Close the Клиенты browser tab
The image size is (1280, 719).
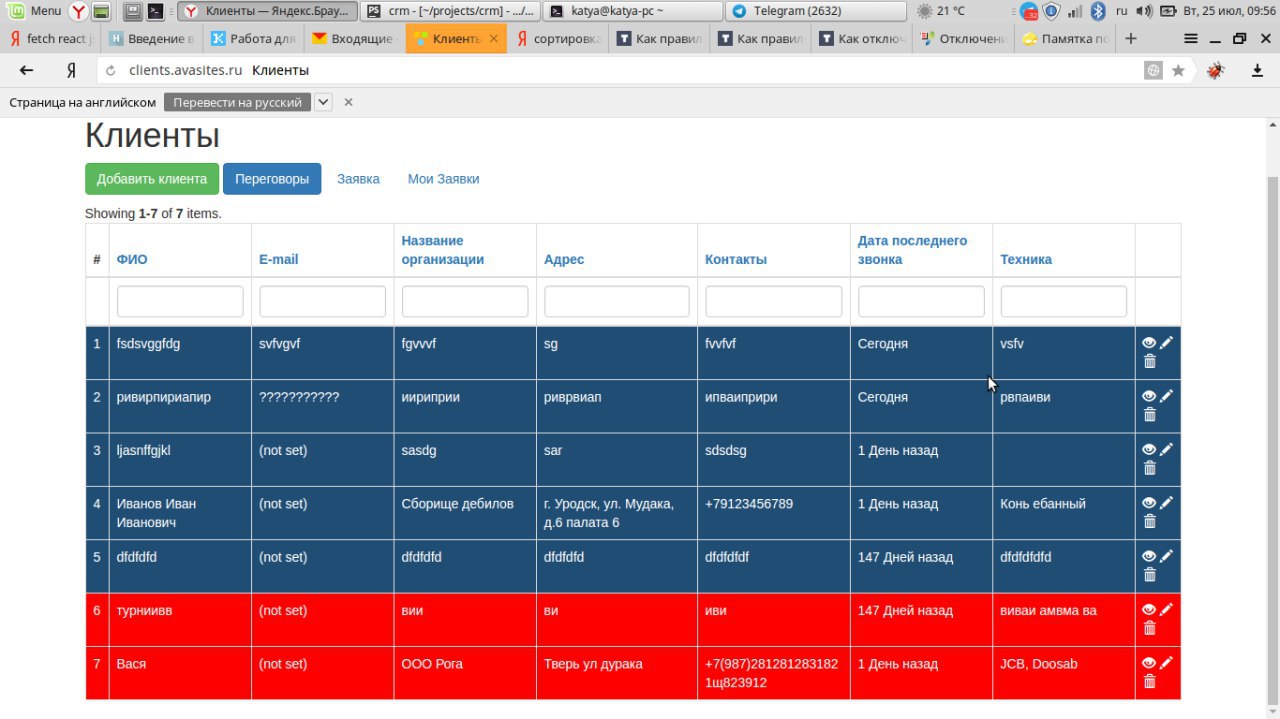pyautogui.click(x=493, y=39)
